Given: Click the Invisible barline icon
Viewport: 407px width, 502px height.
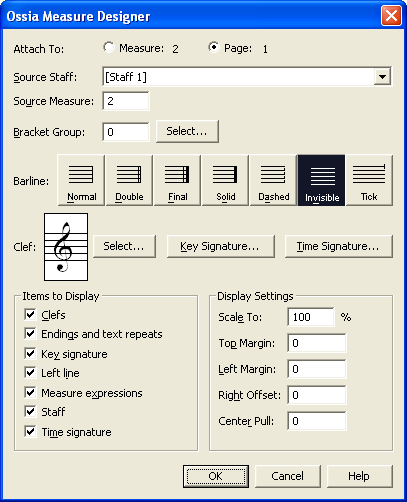Looking at the screenshot, I should click(321, 180).
